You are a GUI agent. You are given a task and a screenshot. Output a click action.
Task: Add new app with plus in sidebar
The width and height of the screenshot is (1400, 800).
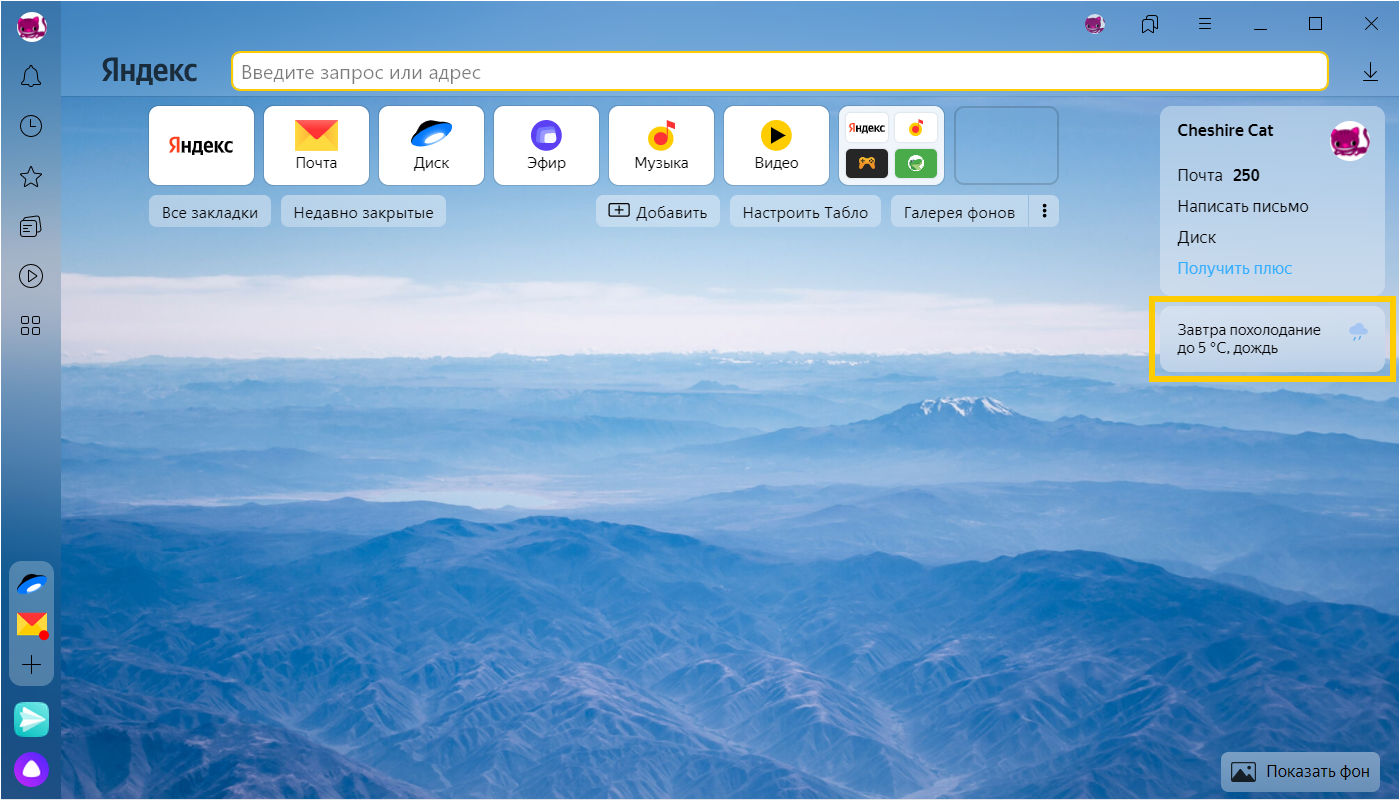pos(32,665)
